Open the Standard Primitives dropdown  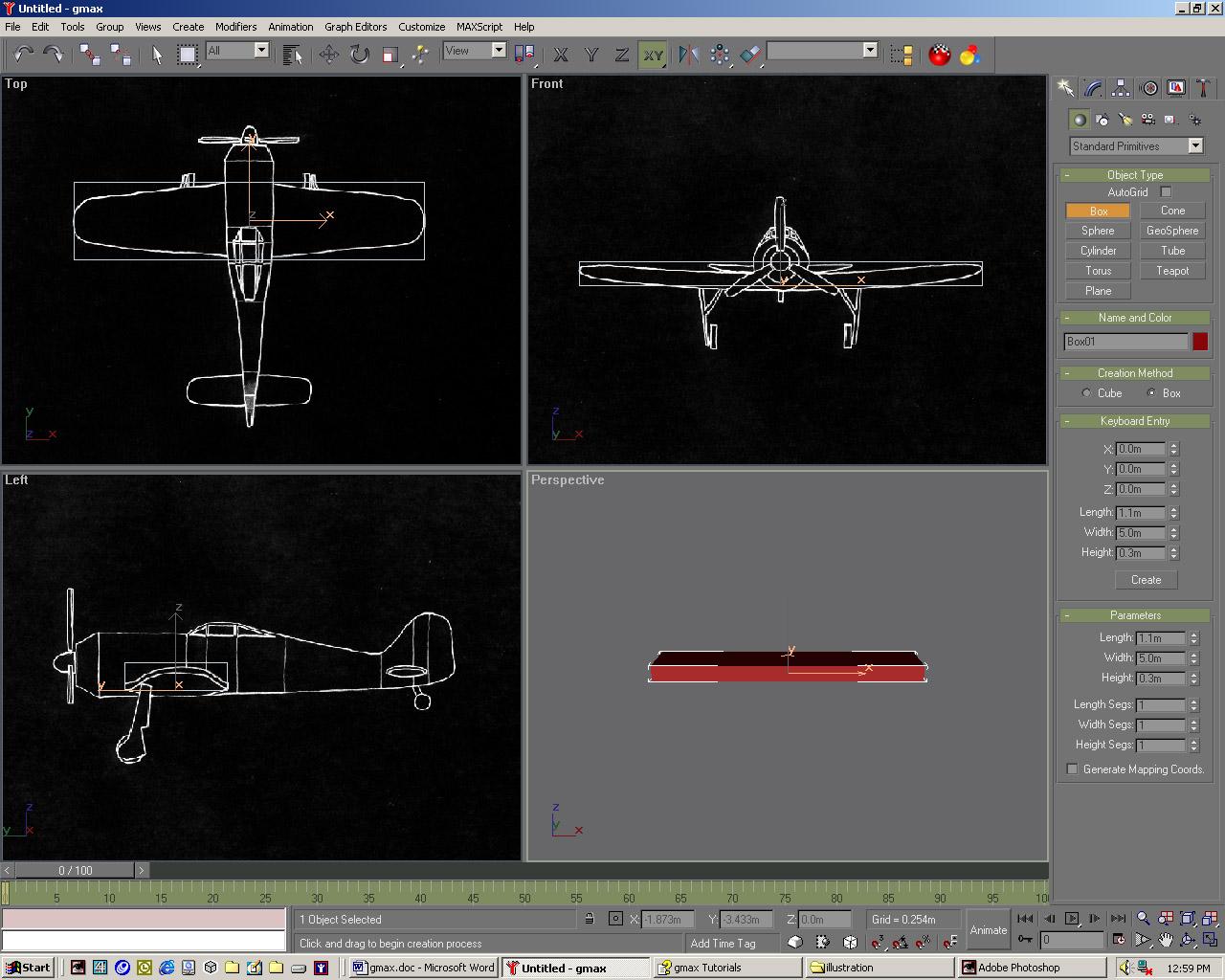point(1194,146)
